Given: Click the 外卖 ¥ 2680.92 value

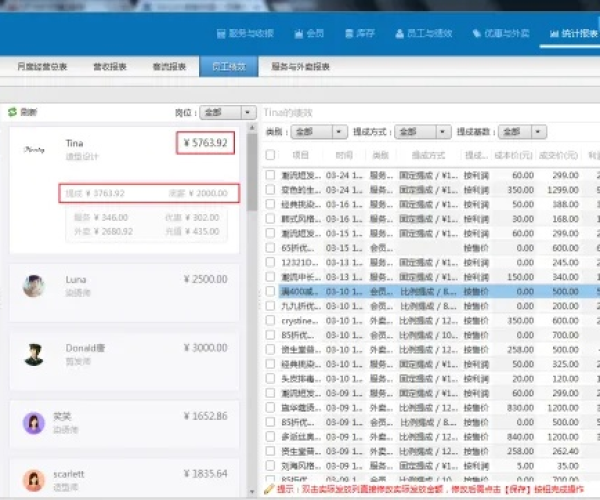Looking at the screenshot, I should (x=103, y=231).
